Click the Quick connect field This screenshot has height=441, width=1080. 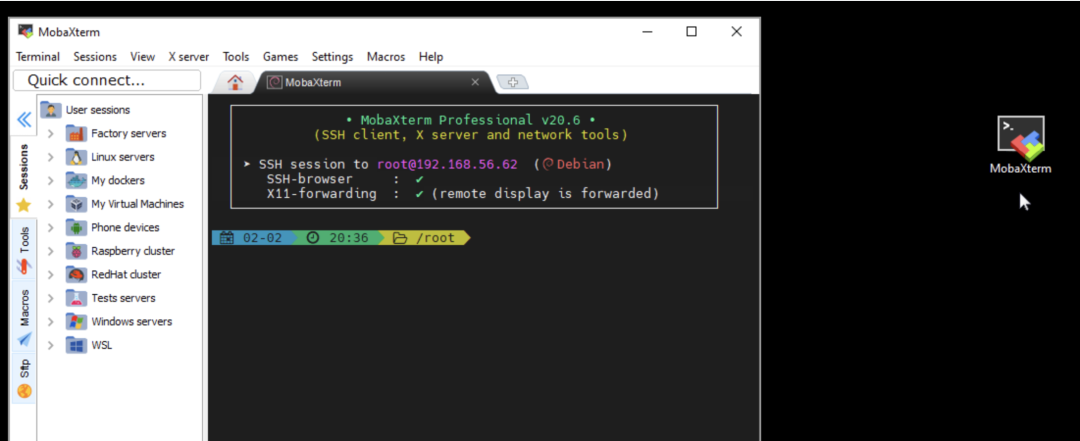tap(107, 81)
